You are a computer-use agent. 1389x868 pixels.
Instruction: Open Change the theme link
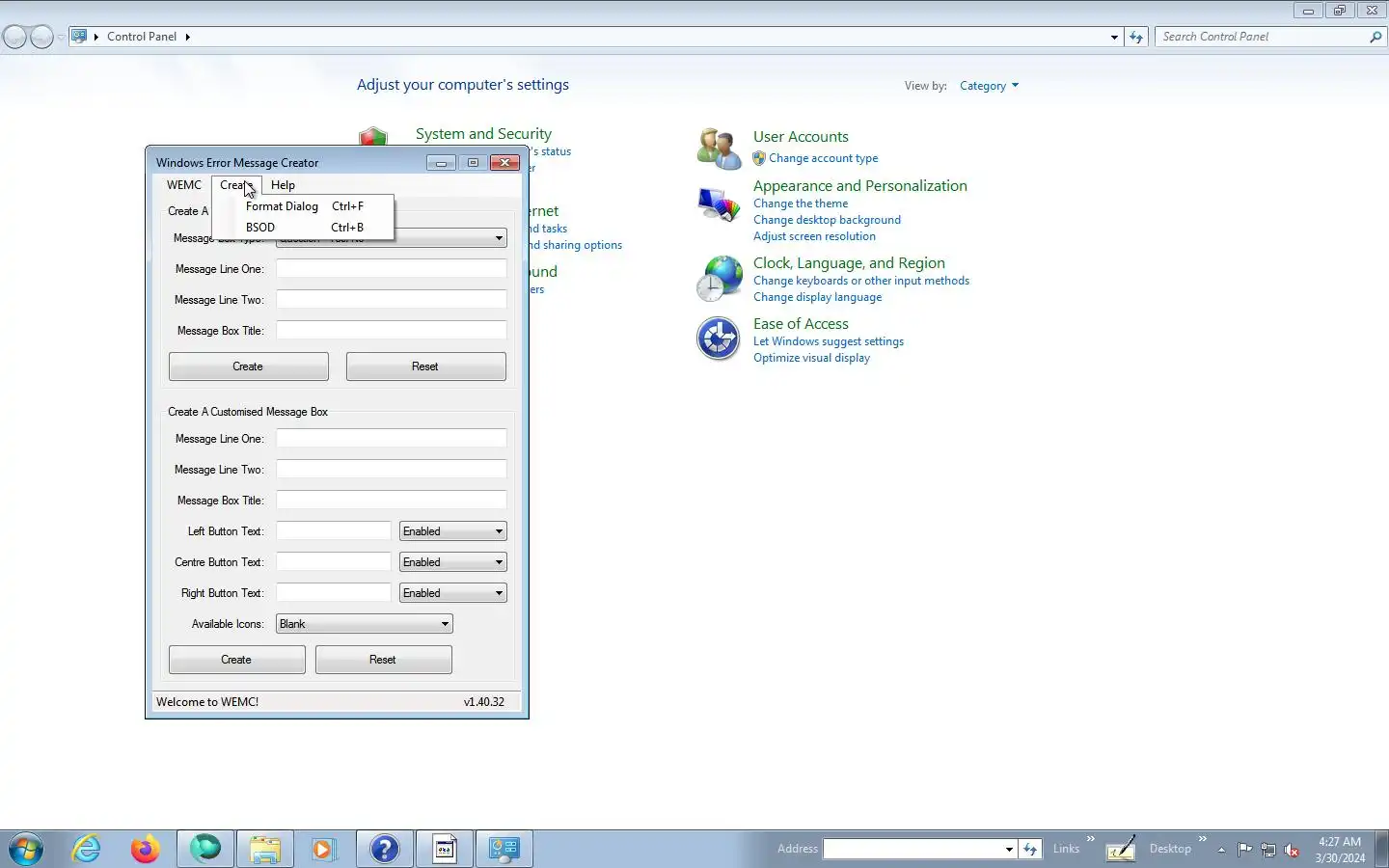pos(801,203)
